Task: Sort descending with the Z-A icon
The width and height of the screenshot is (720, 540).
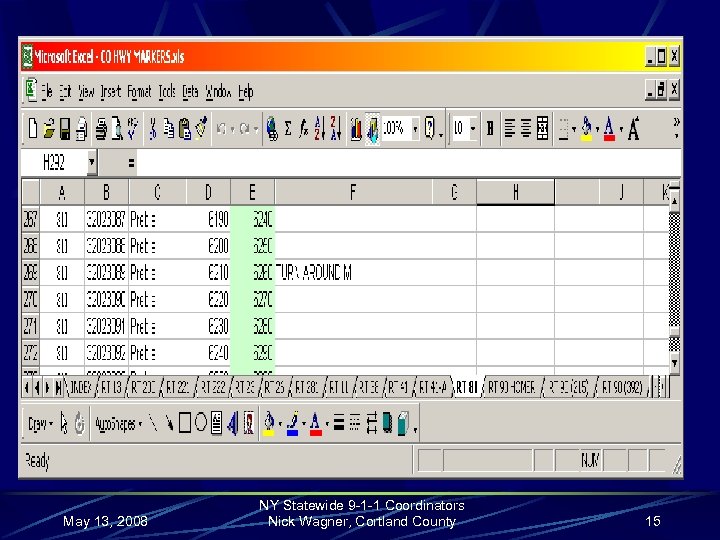Action: tap(336, 128)
